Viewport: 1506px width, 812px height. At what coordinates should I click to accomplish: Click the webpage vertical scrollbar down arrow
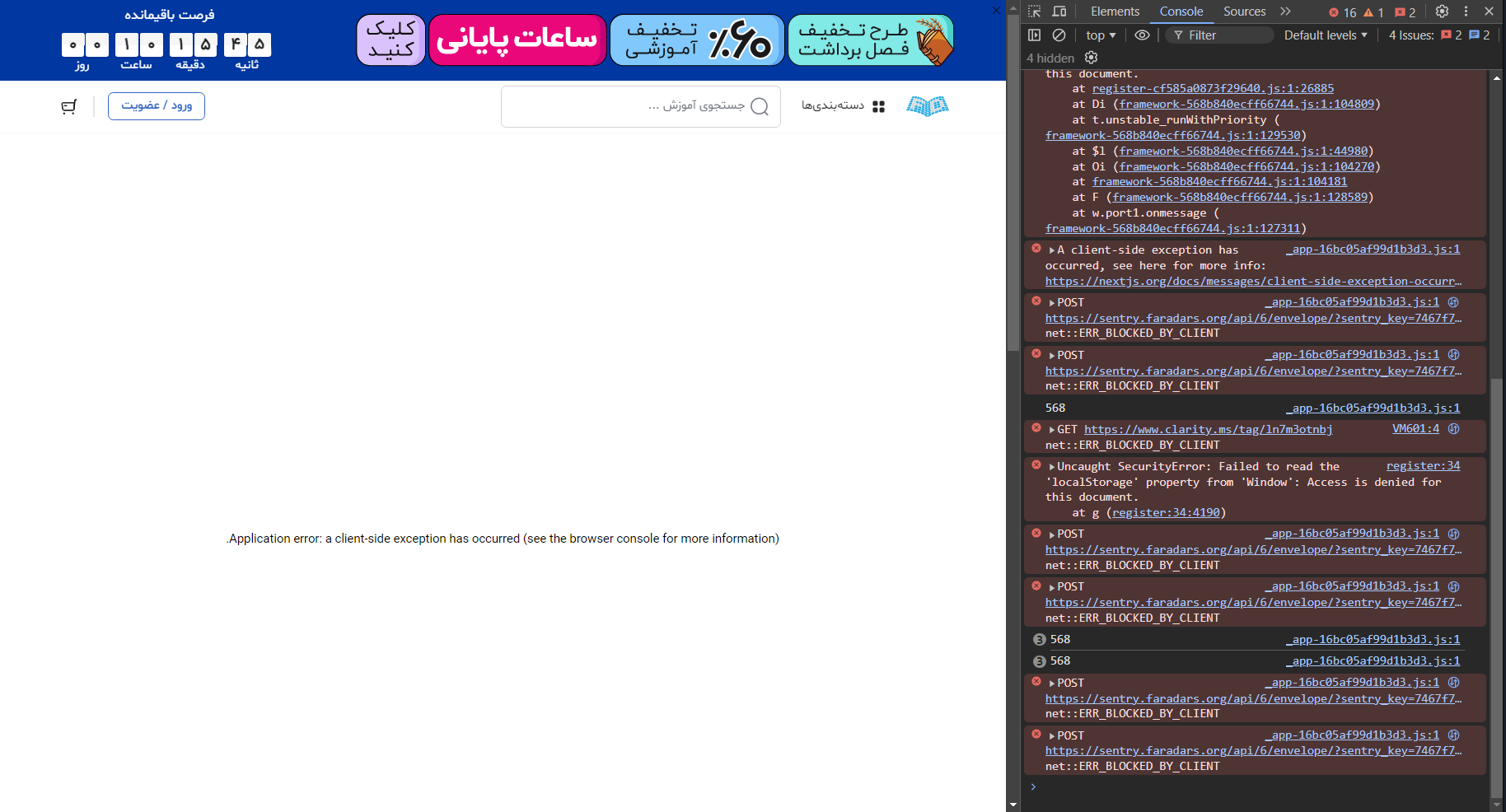tap(1013, 805)
